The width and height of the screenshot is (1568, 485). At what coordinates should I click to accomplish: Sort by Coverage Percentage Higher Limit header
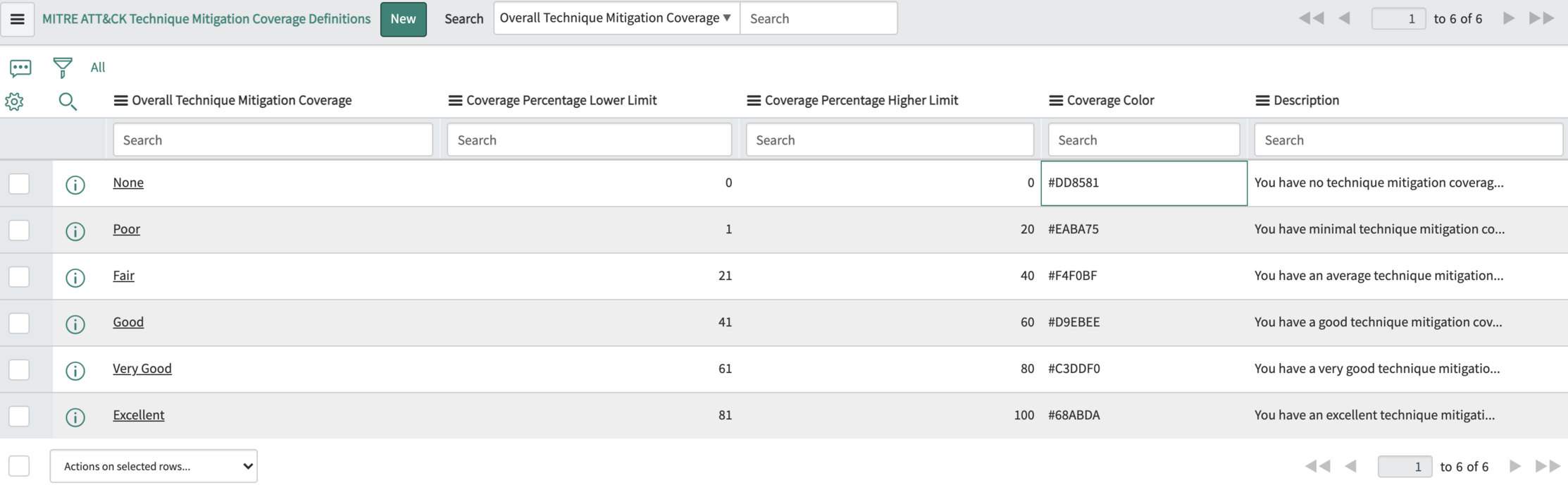[861, 100]
